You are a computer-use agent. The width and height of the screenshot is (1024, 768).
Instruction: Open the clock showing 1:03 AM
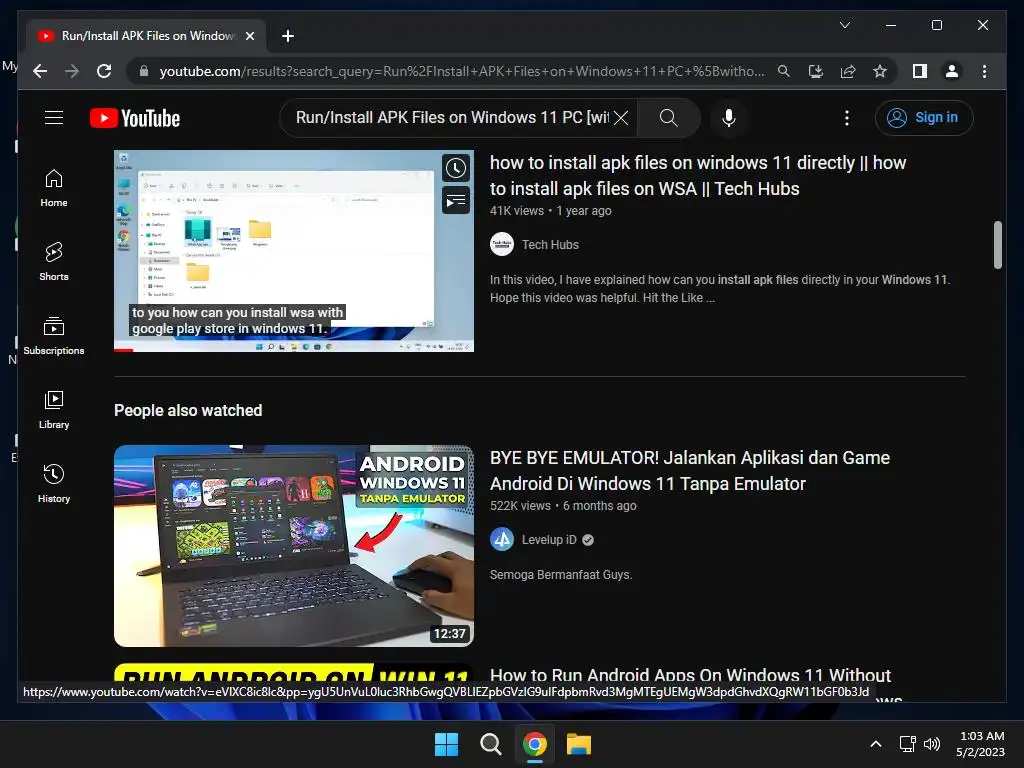click(x=981, y=744)
